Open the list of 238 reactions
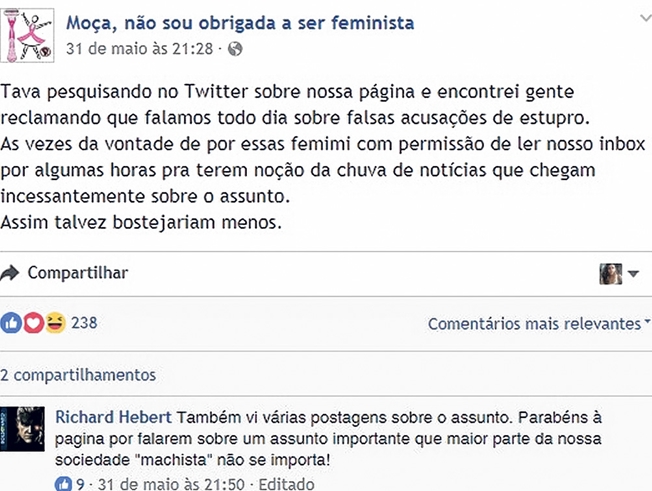The width and height of the screenshot is (652, 491). pos(84,323)
